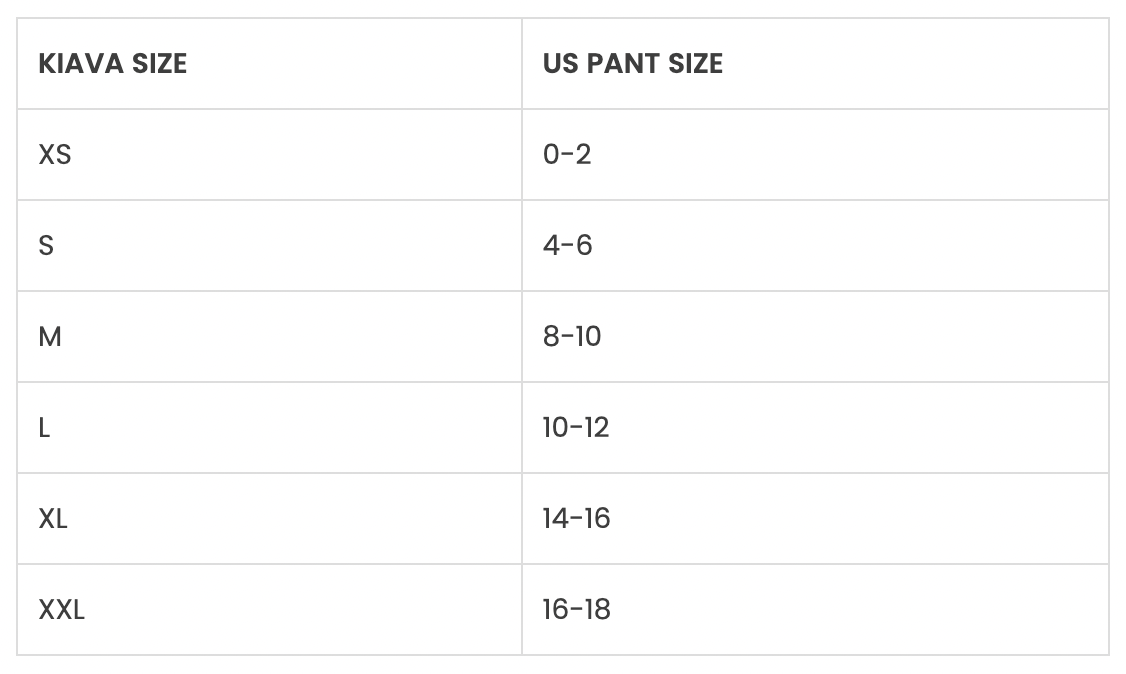The image size is (1126, 674).
Task: Select the XS size cell
Action: tap(55, 155)
